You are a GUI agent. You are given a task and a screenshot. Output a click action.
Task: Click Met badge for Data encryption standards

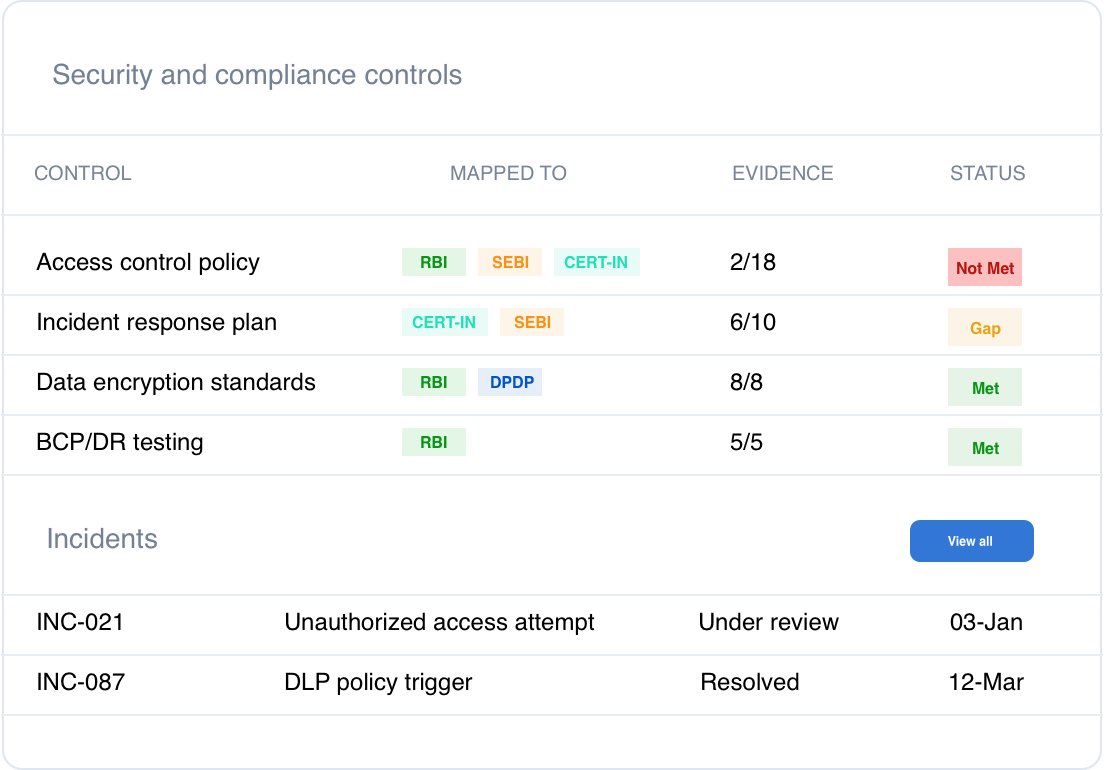984,388
